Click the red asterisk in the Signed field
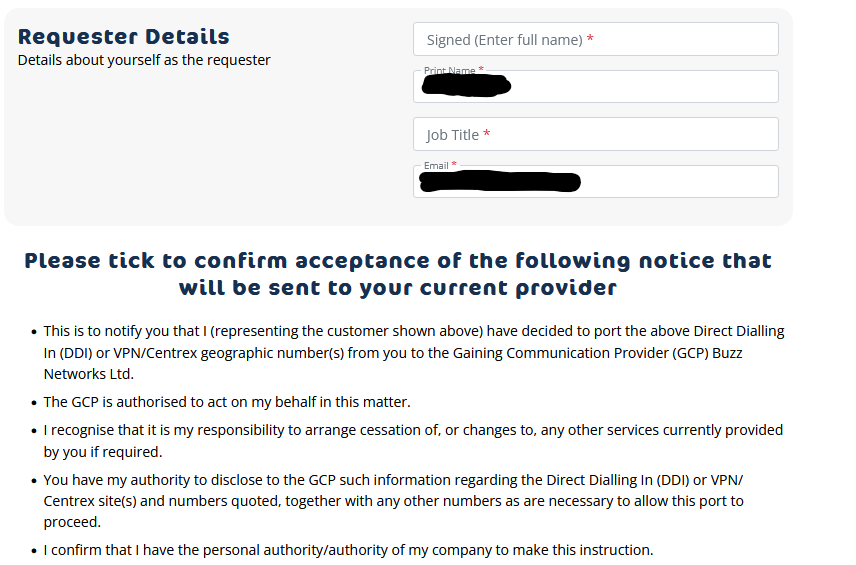 [590, 40]
